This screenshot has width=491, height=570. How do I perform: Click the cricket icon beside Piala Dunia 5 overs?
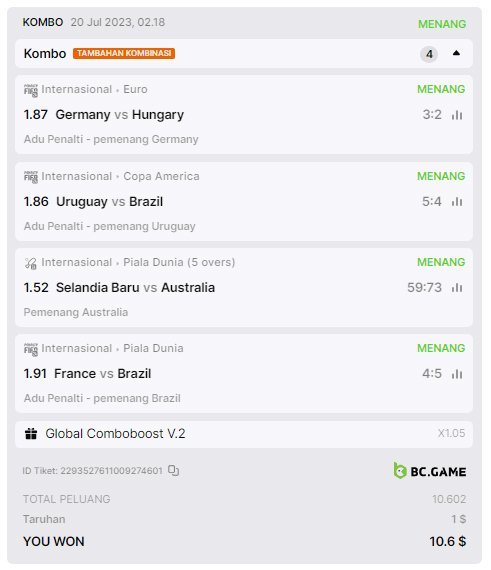31,263
